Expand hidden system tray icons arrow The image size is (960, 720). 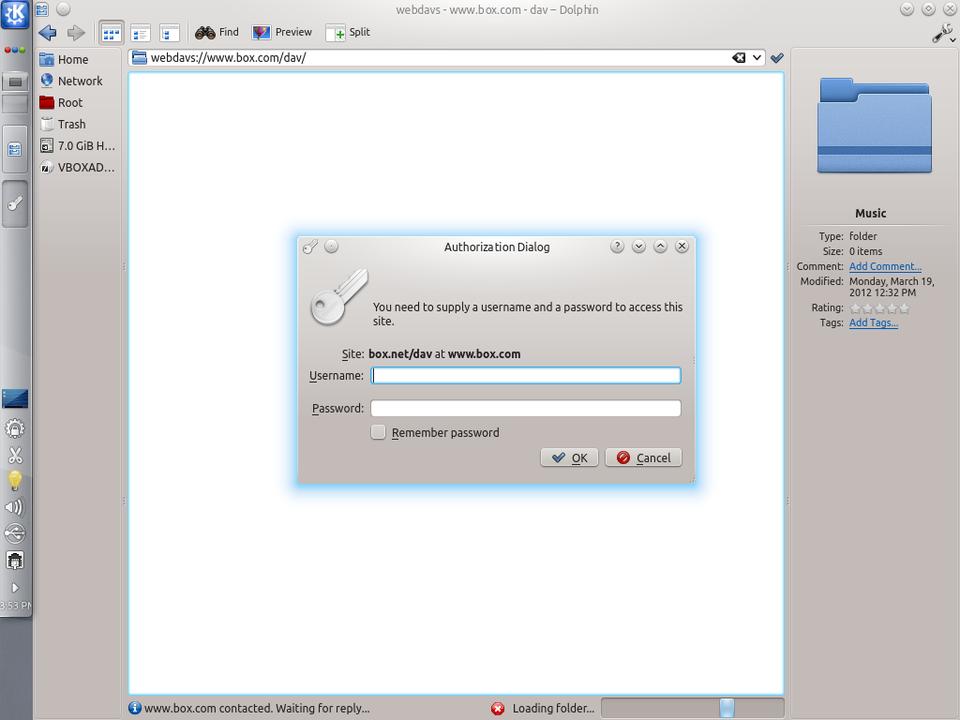tap(15, 588)
